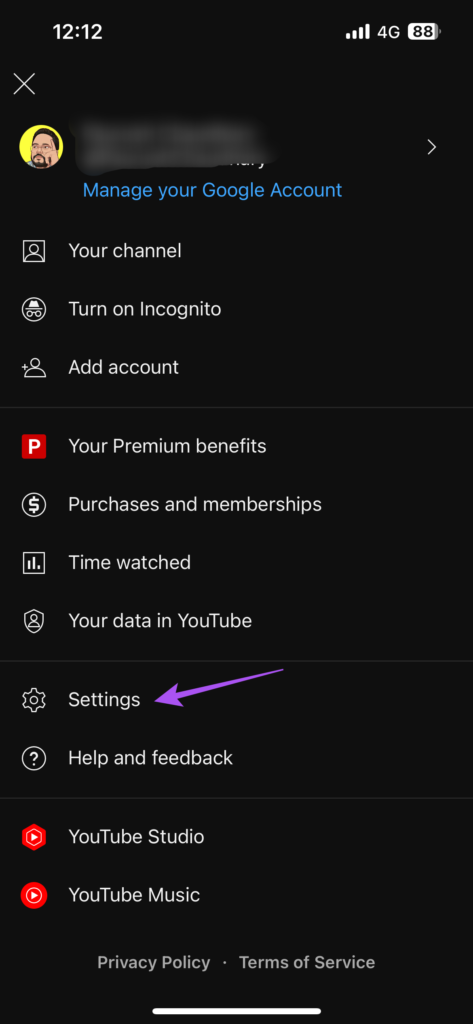Click the Your data shield icon

point(34,620)
